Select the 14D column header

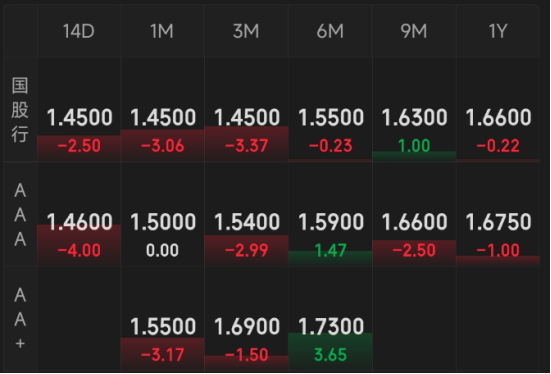79,31
